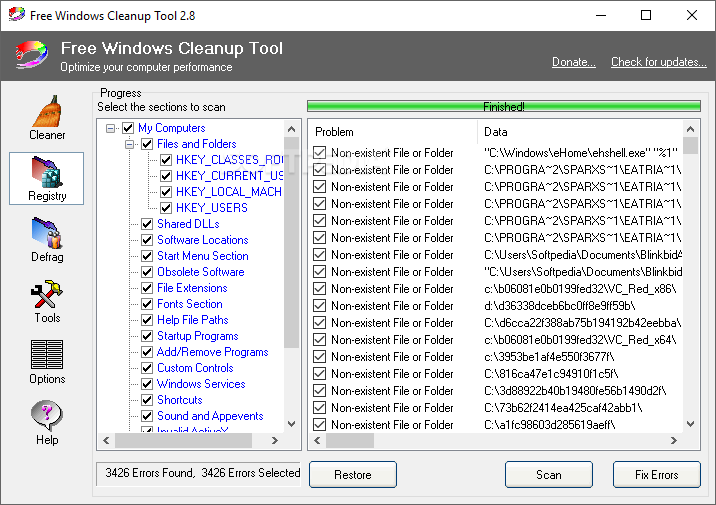The width and height of the screenshot is (716, 505).
Task: Click the green Finished progress bar
Action: point(504,106)
